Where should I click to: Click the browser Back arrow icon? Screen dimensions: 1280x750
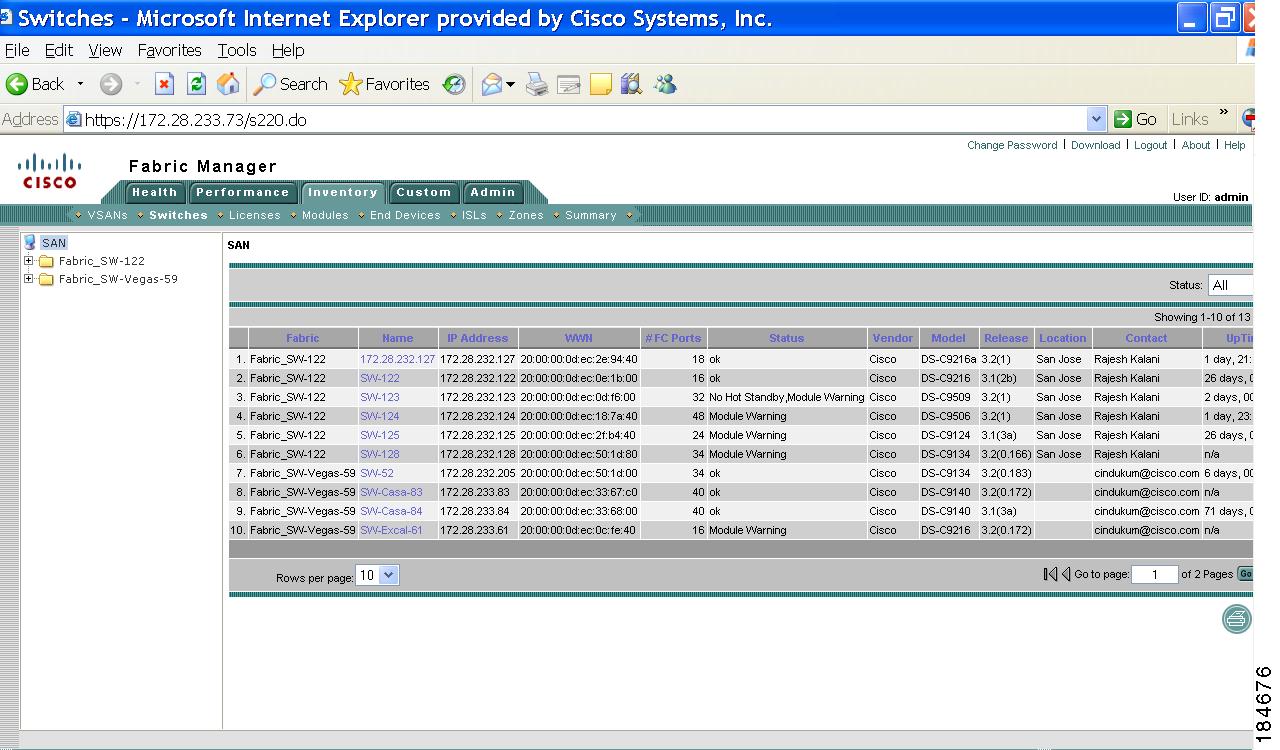pos(17,85)
